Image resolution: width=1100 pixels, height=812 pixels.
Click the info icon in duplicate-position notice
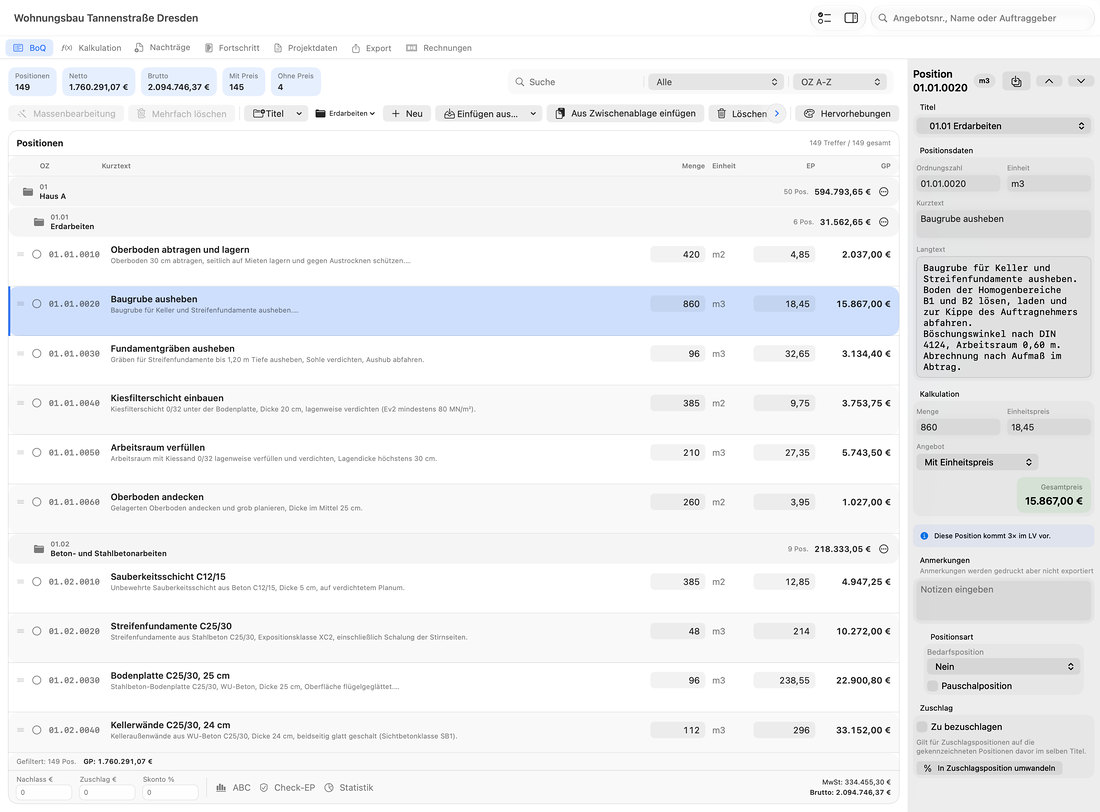pos(924,536)
